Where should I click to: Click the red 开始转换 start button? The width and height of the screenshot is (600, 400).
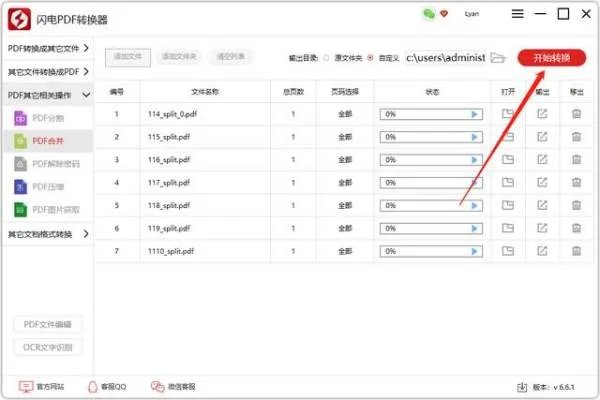552,58
